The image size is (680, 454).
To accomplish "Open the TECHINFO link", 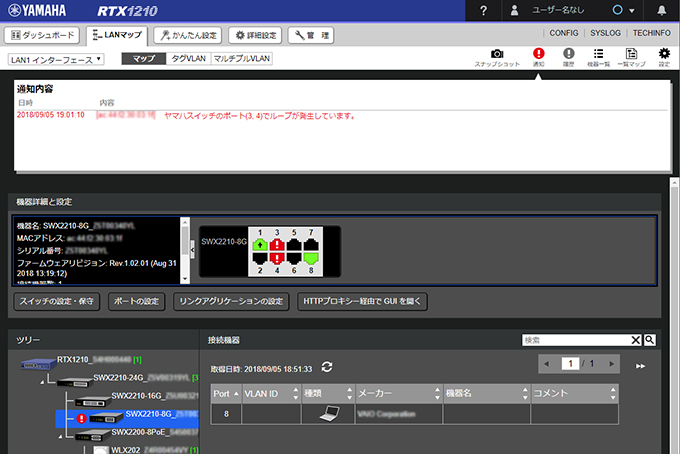I will [651, 33].
